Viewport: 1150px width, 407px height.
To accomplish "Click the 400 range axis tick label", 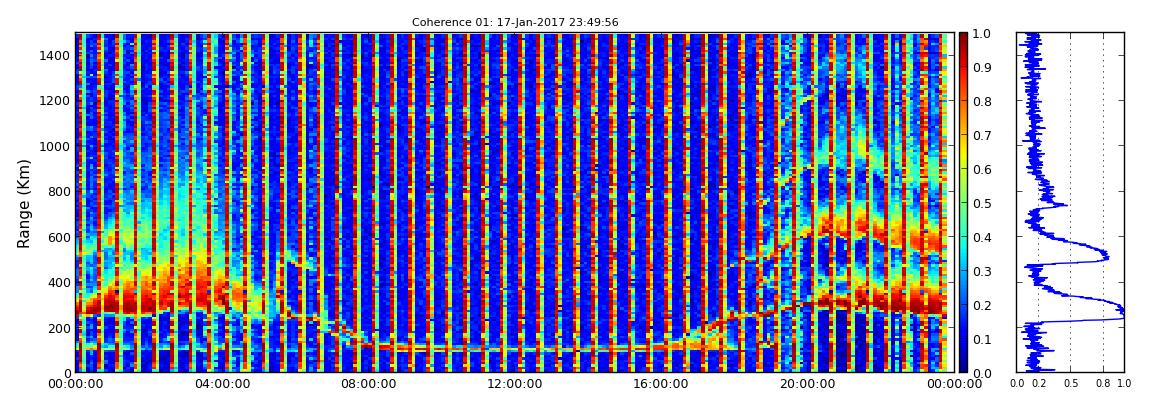I will pos(59,283).
